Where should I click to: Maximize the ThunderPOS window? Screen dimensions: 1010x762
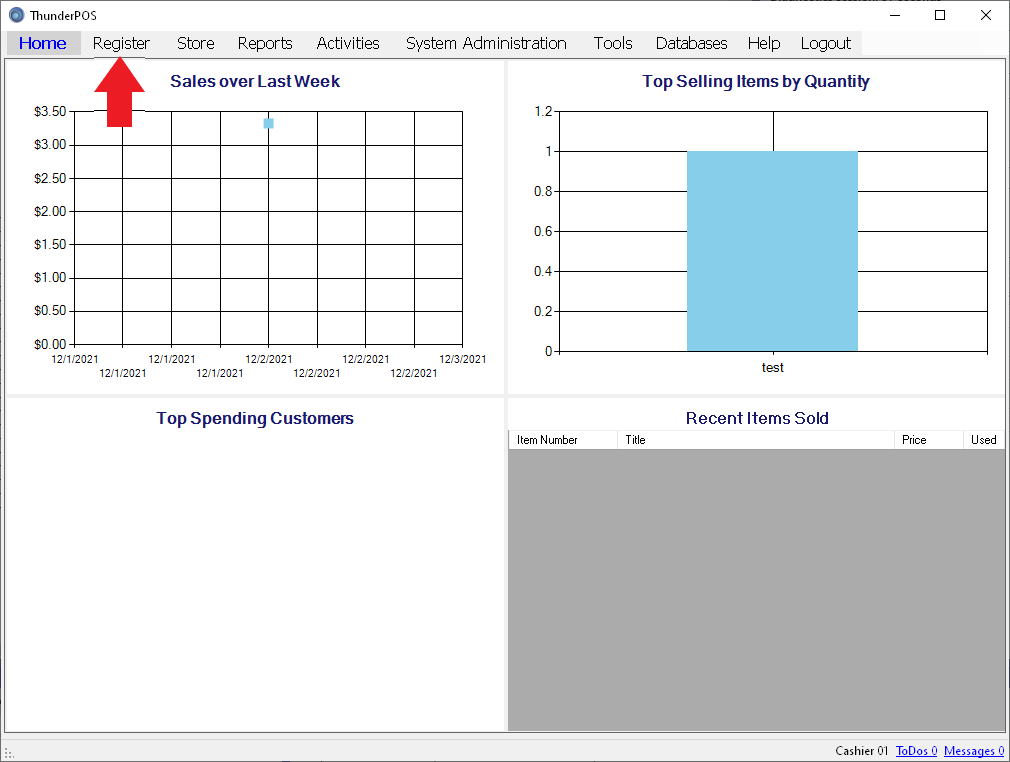(940, 15)
